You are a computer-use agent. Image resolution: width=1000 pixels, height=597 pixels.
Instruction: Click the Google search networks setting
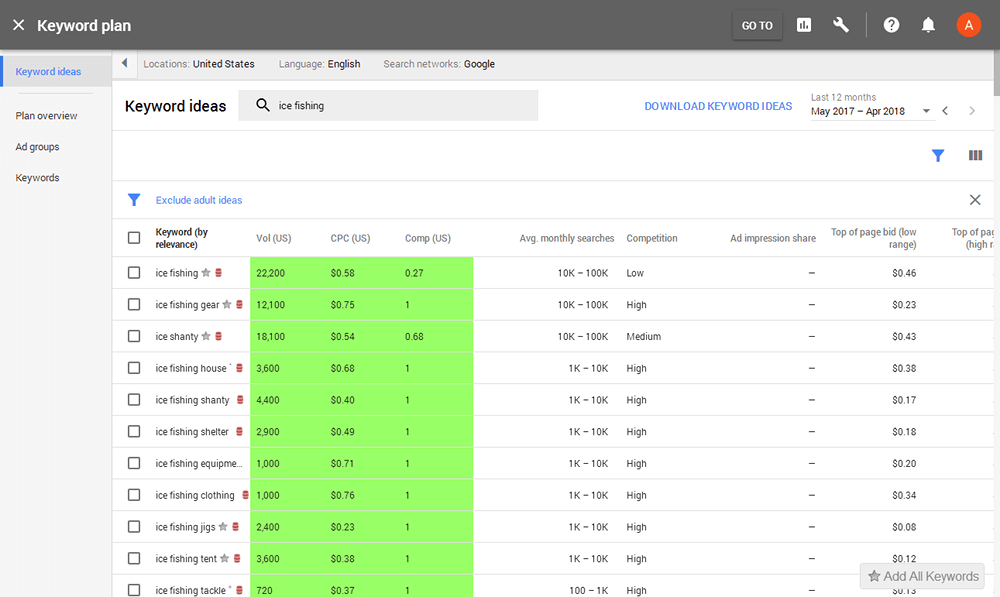point(479,64)
